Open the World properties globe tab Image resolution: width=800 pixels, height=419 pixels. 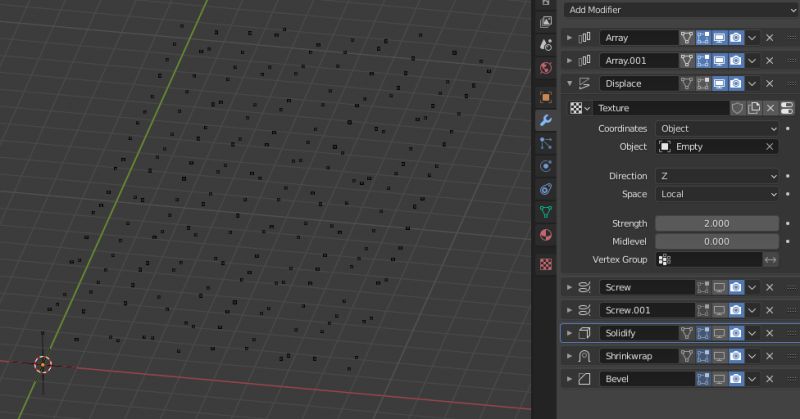tap(545, 68)
